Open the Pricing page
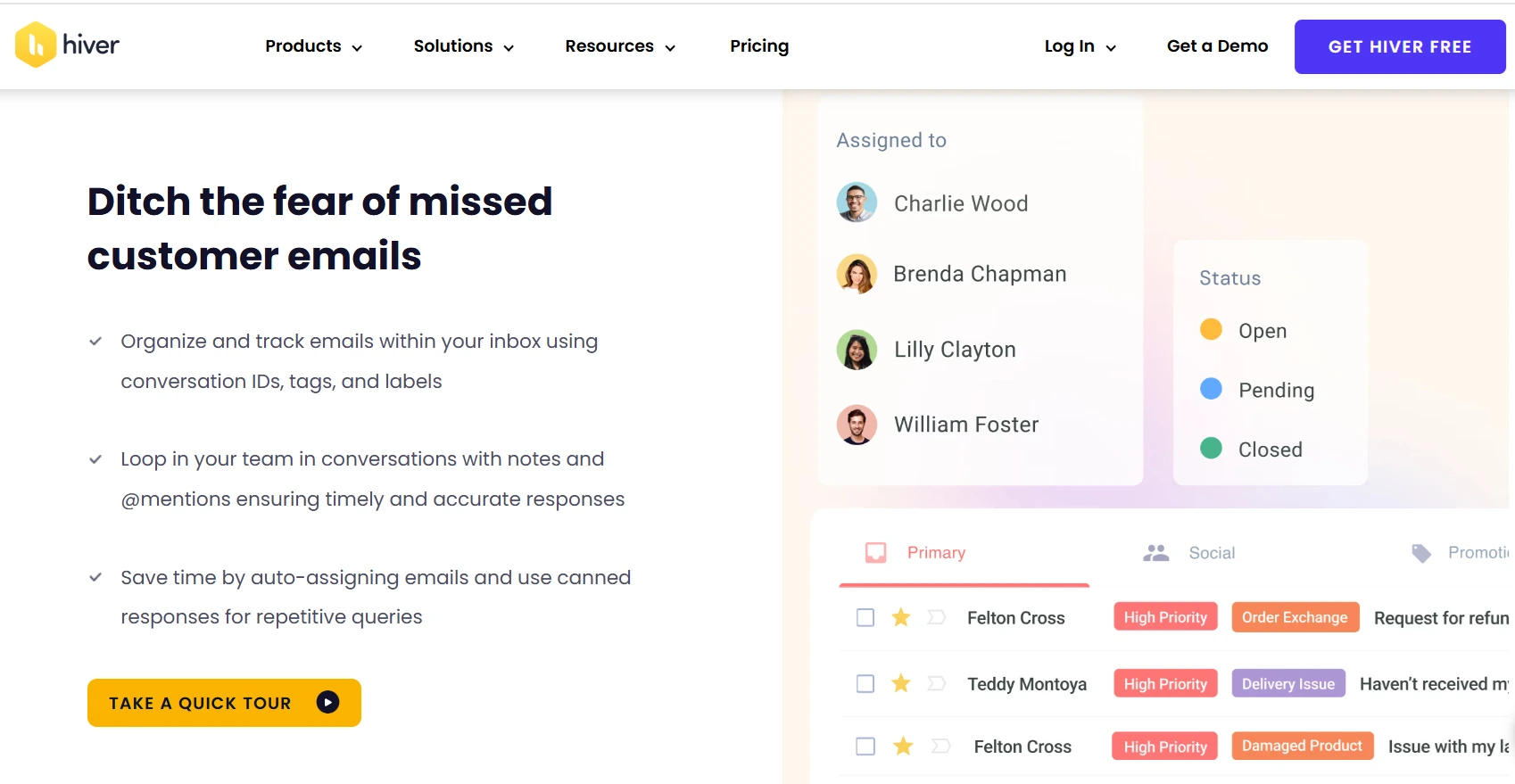Screen dimensions: 1515x784 click(x=759, y=46)
